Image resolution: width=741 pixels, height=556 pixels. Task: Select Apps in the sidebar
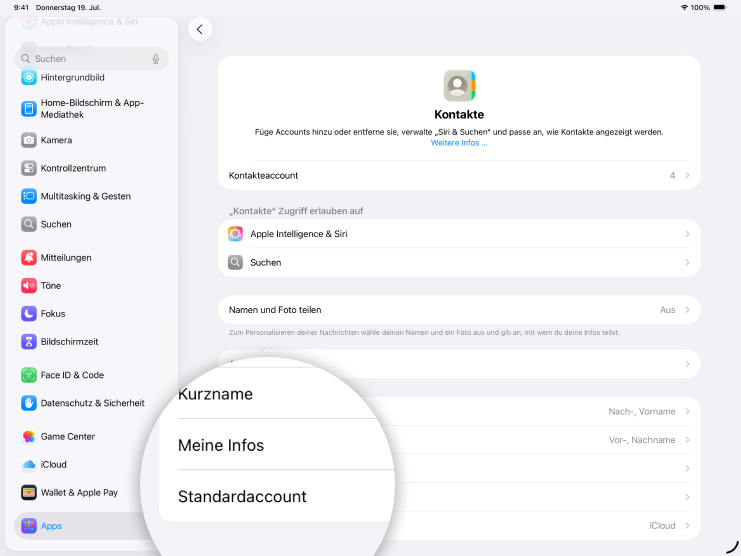coord(50,526)
